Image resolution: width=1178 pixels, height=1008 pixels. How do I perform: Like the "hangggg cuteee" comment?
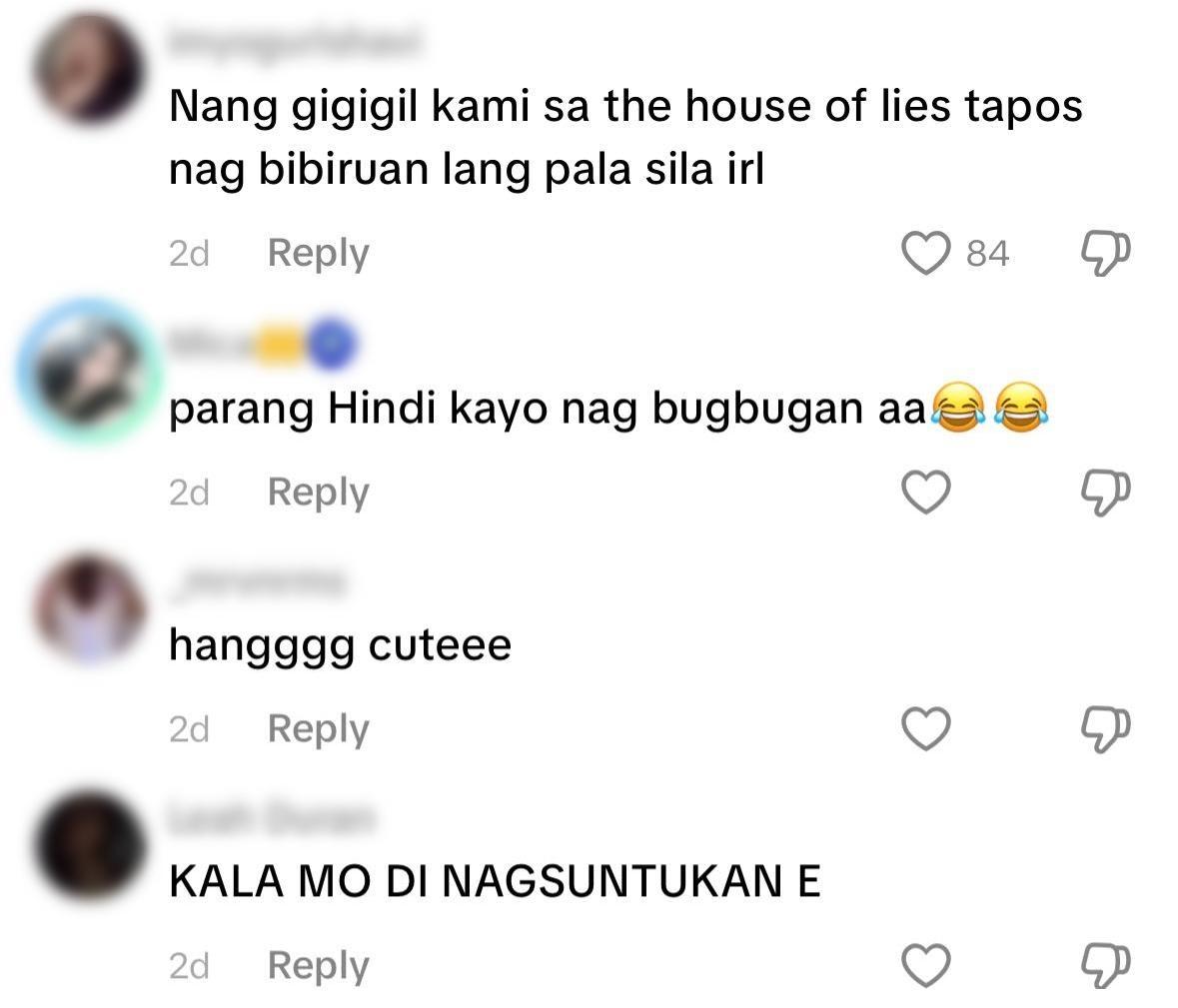(x=925, y=728)
